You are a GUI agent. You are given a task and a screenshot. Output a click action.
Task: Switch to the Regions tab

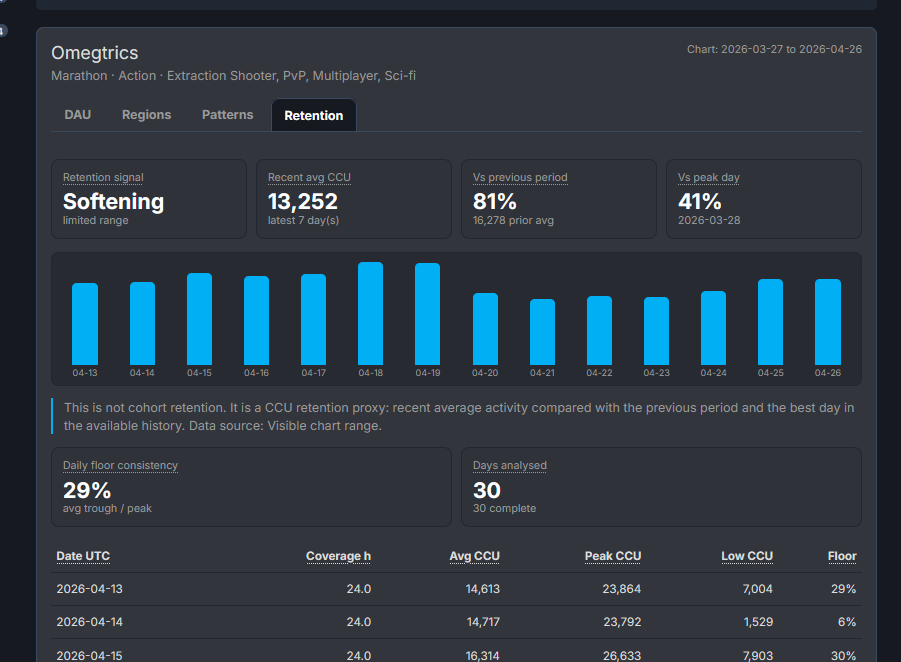click(147, 115)
